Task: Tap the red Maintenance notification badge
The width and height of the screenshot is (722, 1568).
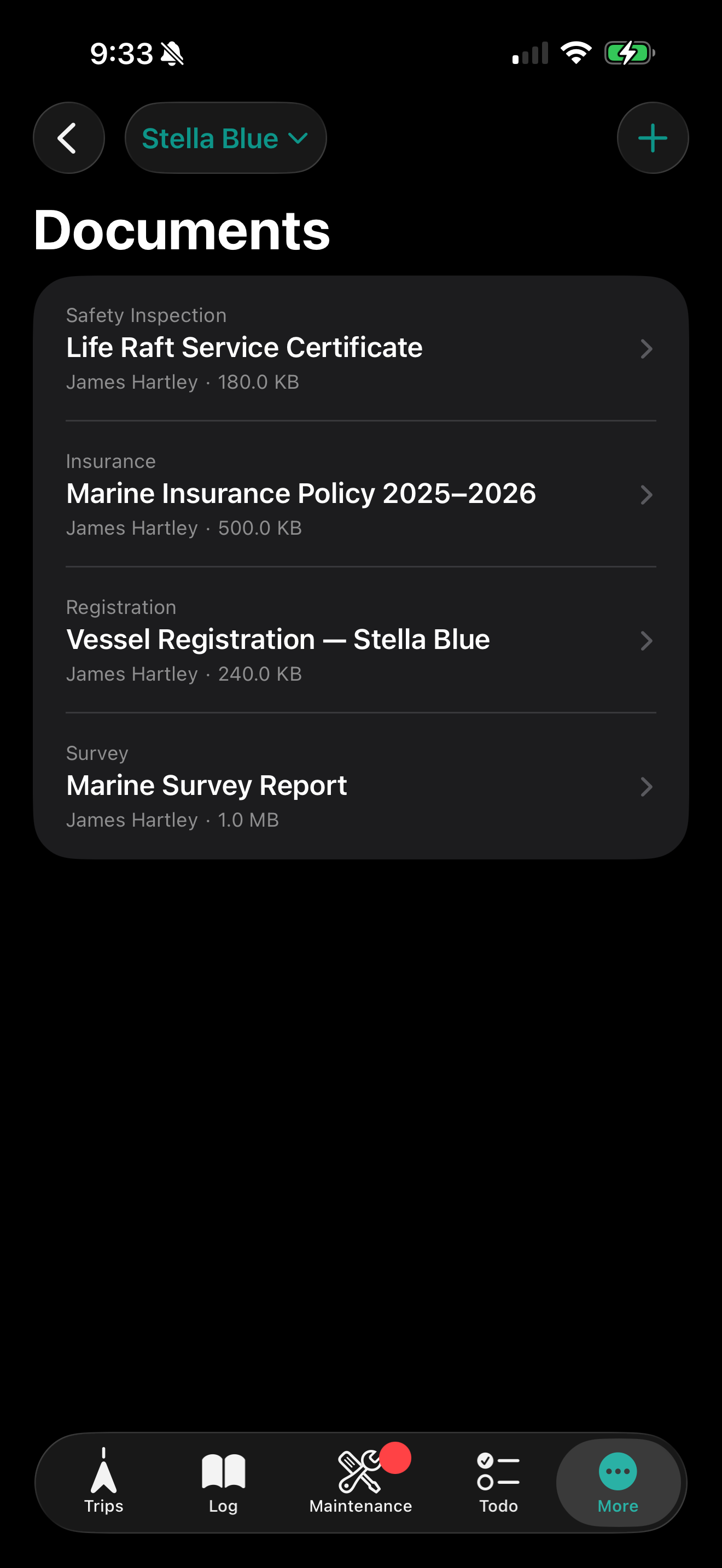Action: pos(395,1459)
